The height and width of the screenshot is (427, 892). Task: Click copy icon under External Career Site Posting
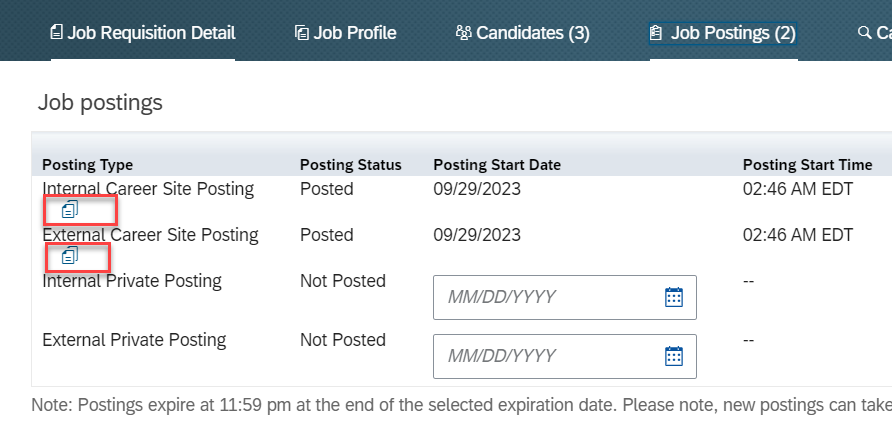69,256
